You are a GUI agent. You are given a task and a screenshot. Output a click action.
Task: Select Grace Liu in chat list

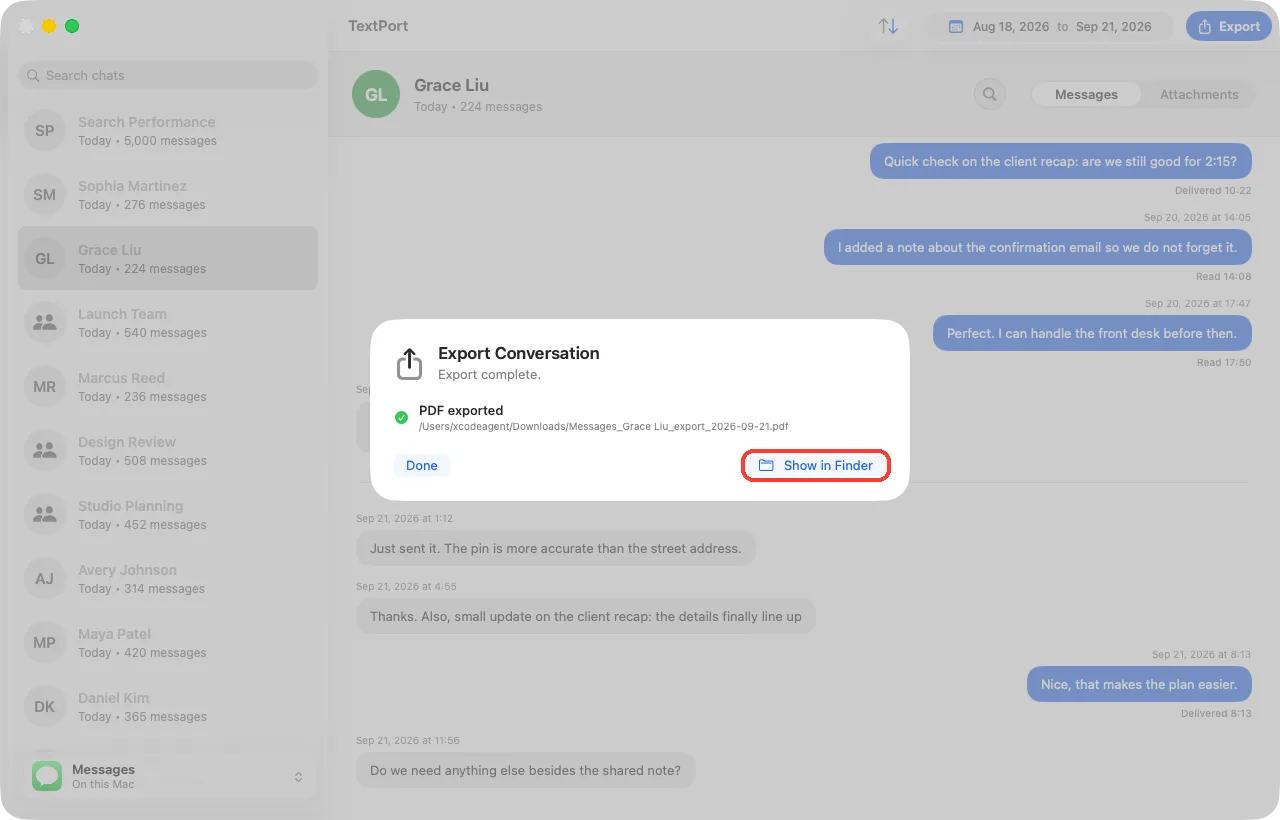coord(168,258)
